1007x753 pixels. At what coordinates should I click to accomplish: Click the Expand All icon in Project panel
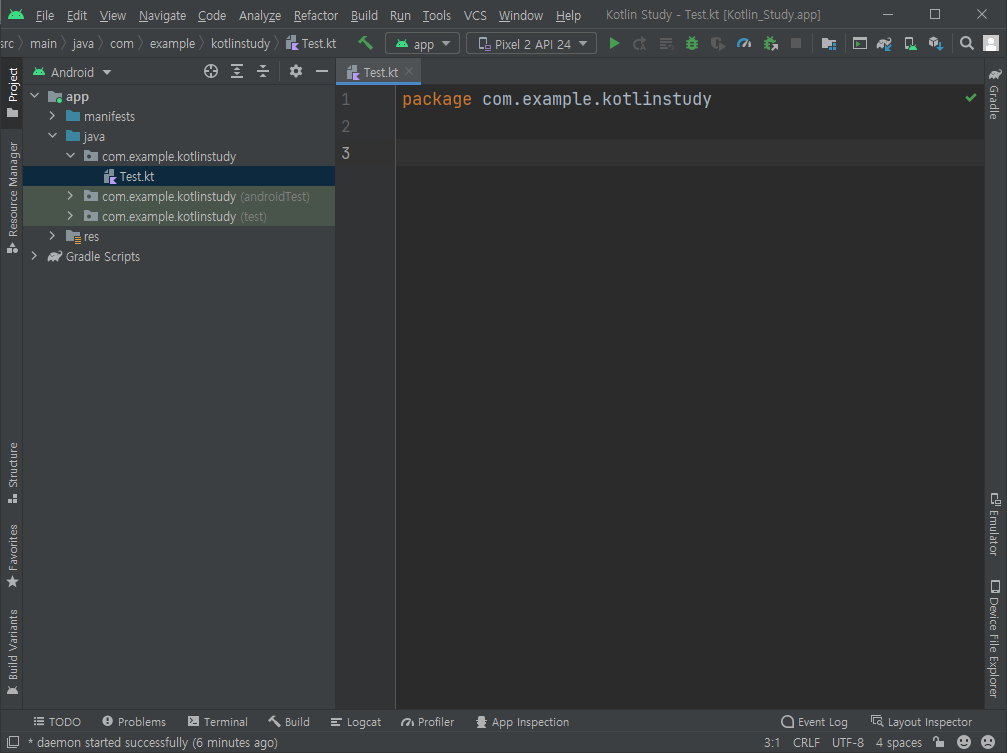click(x=237, y=71)
